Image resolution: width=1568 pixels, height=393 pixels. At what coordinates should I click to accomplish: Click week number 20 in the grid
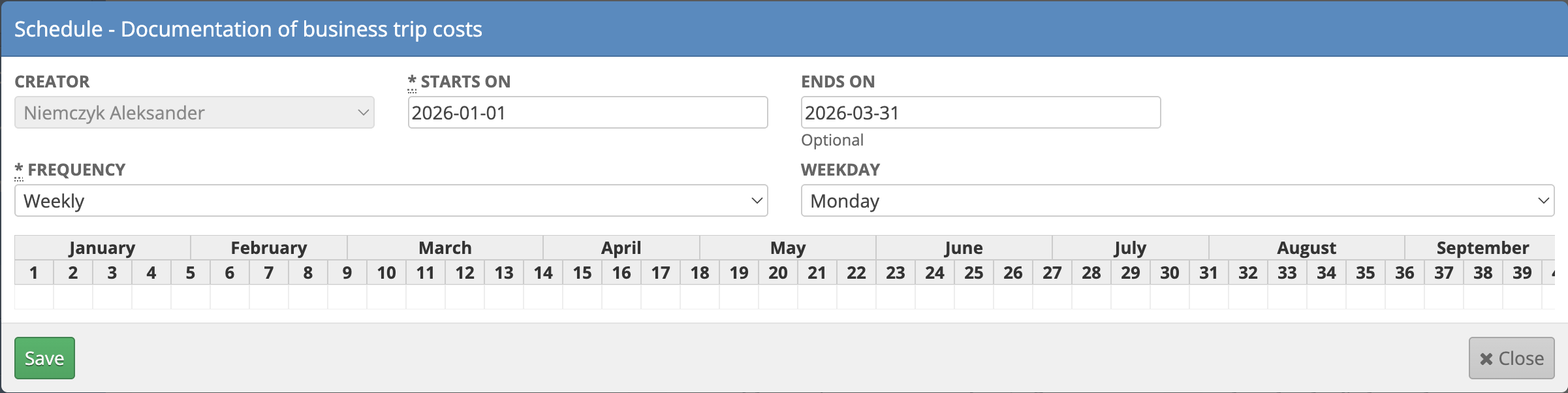click(x=778, y=272)
